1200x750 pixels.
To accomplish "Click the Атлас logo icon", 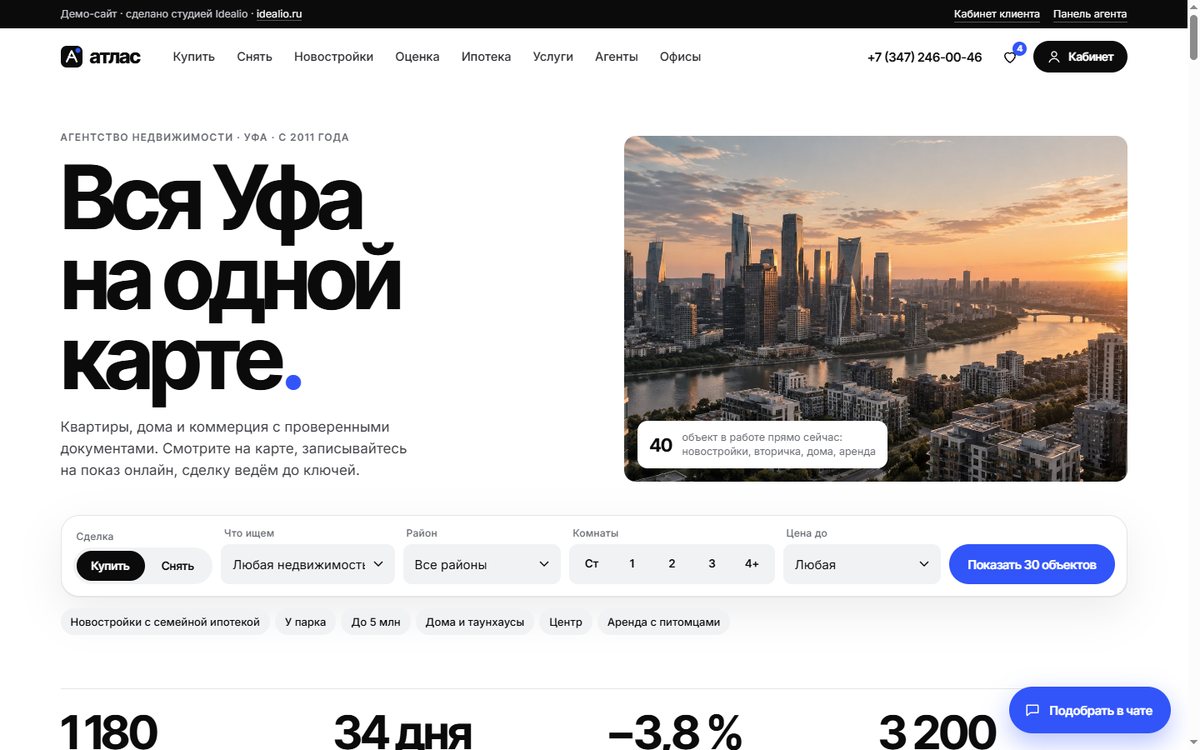I will 71,57.
